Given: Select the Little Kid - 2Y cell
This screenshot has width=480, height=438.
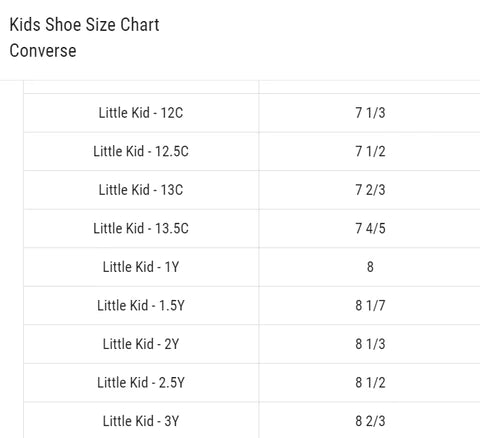Looking at the screenshot, I should point(141,344).
